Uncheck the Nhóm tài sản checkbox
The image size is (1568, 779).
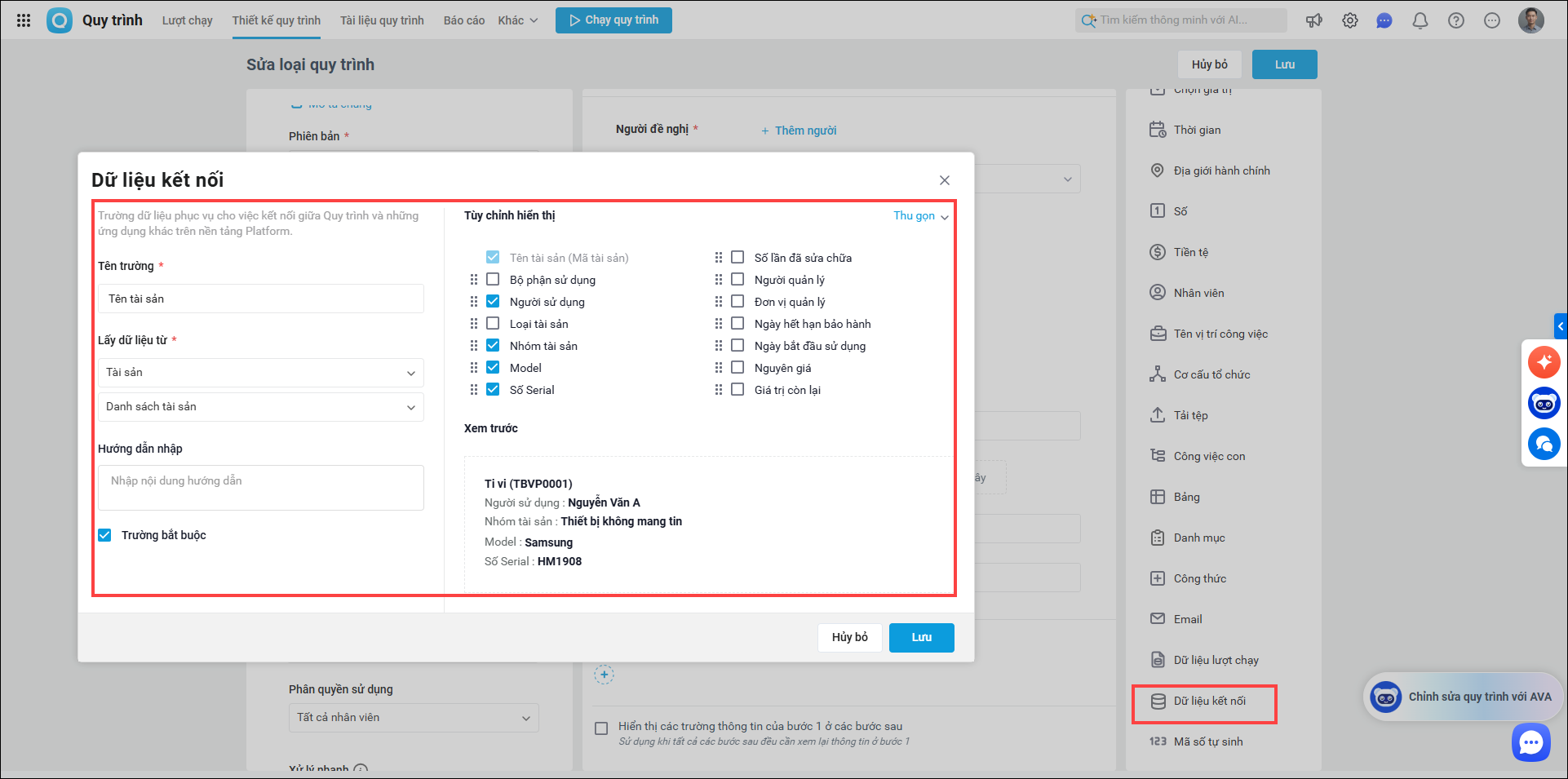[x=493, y=346]
